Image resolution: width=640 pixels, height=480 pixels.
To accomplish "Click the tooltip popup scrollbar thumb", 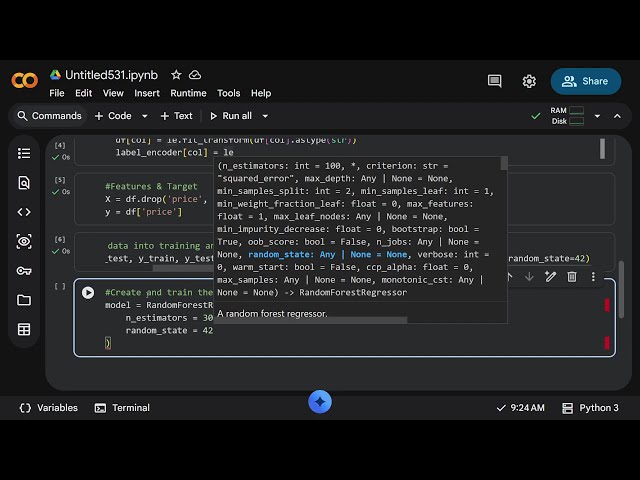I will pos(504,164).
